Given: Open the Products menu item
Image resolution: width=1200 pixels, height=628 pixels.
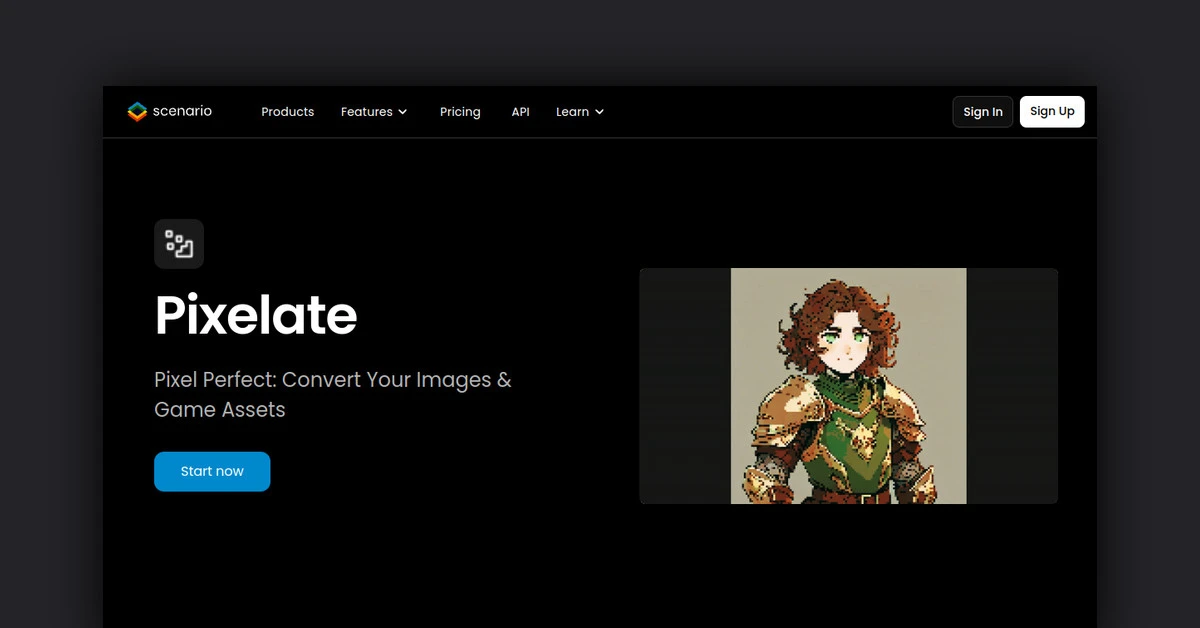Looking at the screenshot, I should point(287,112).
